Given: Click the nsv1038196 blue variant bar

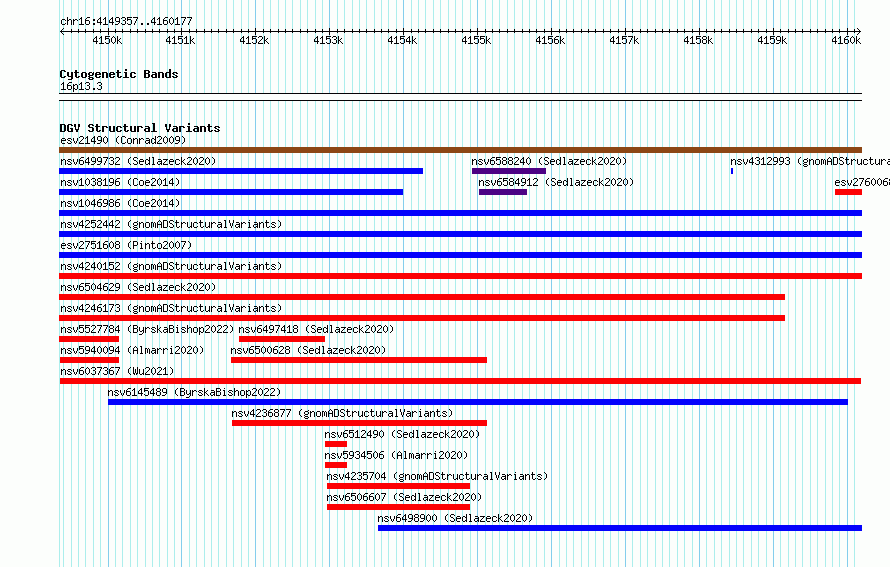Looking at the screenshot, I should tap(231, 192).
